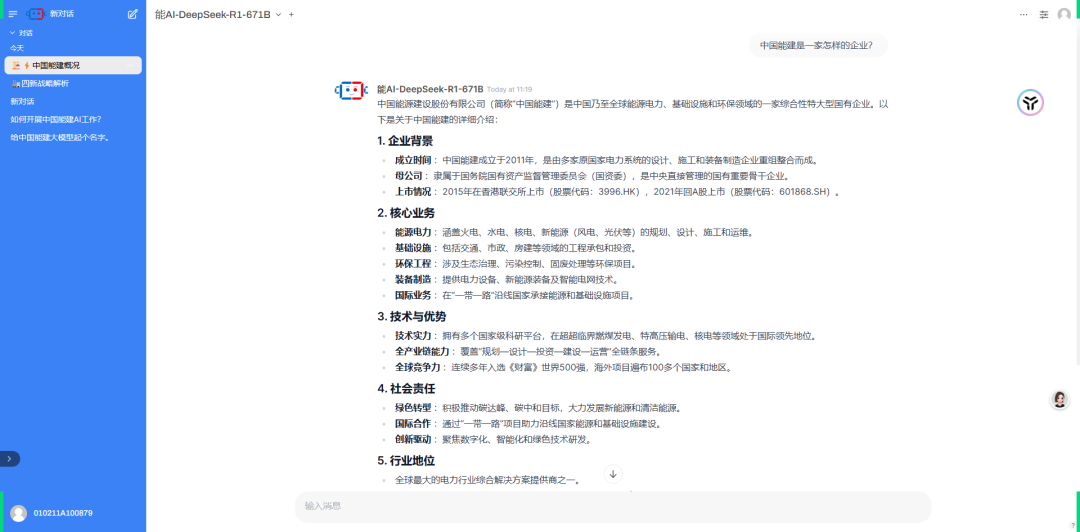Expand the side panel chevron arrow
The height and width of the screenshot is (532, 1080).
click(x=9, y=458)
